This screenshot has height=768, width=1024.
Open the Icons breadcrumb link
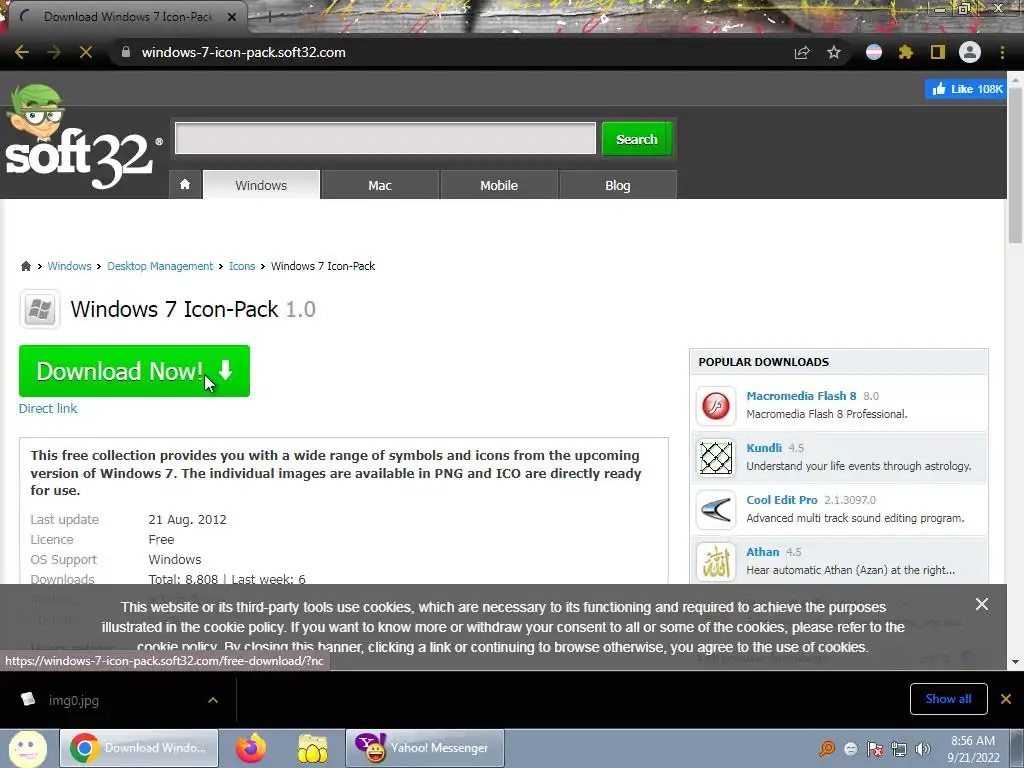242,266
